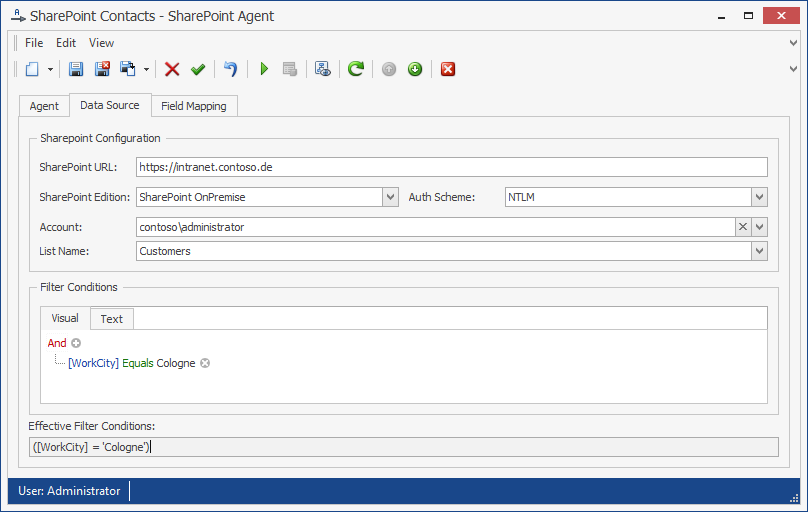The width and height of the screenshot is (808, 512).
Task: Click the preview diagram with eye icon
Action: click(x=323, y=69)
